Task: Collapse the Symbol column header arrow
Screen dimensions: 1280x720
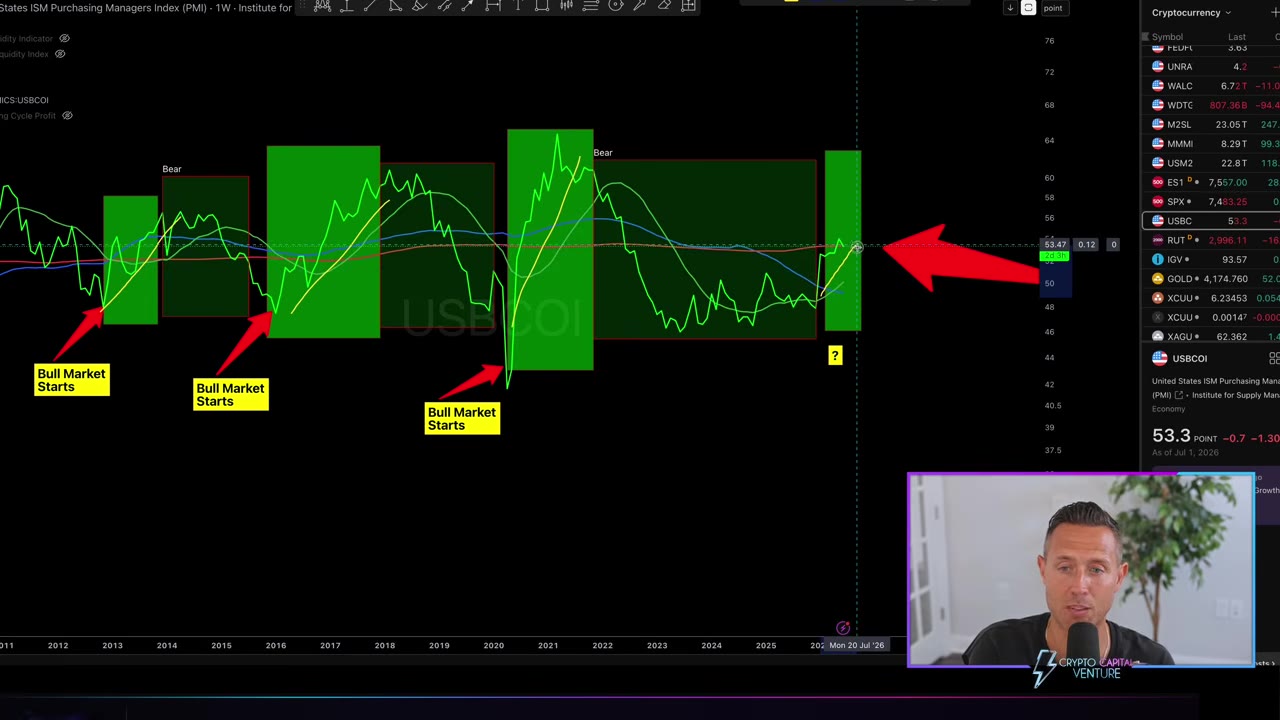Action: coord(1146,37)
